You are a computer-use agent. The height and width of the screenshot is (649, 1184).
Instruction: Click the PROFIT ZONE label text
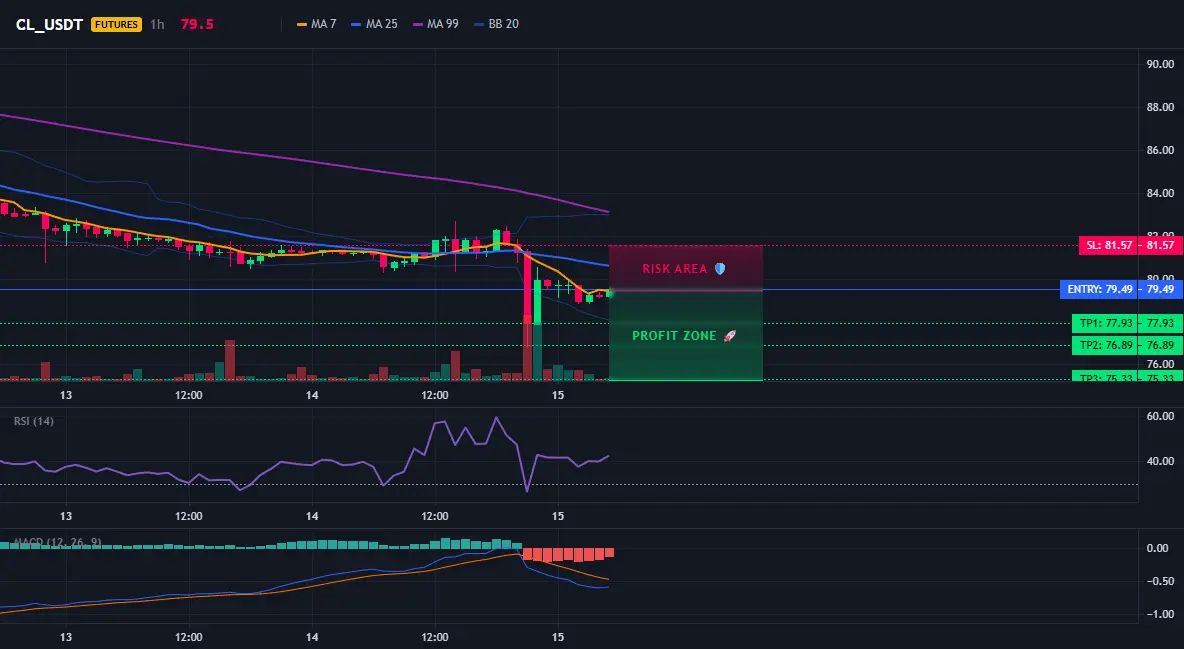click(x=674, y=335)
